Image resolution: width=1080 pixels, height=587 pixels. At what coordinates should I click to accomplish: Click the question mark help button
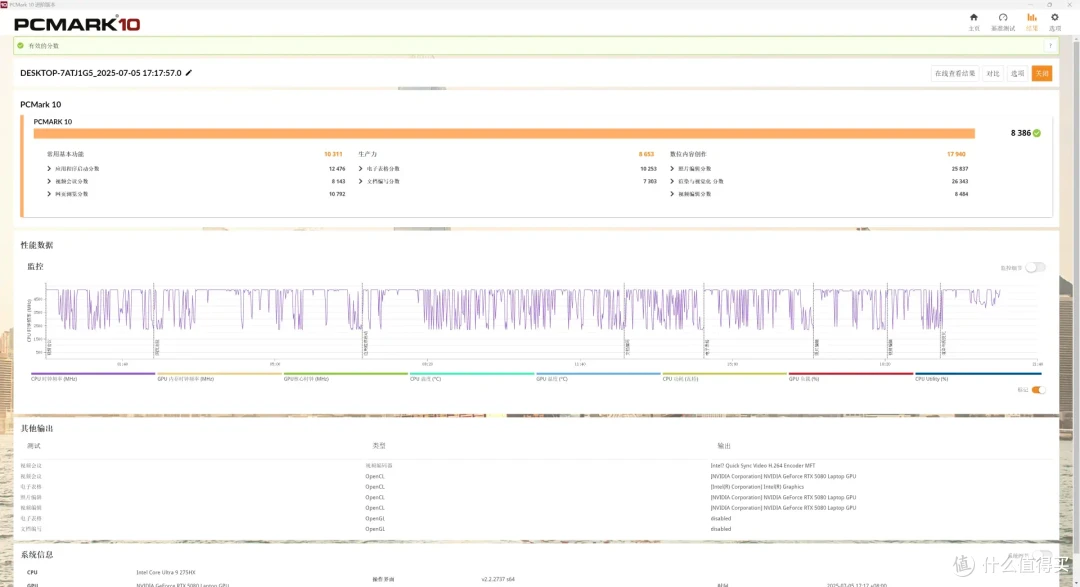pyautogui.click(x=1050, y=45)
